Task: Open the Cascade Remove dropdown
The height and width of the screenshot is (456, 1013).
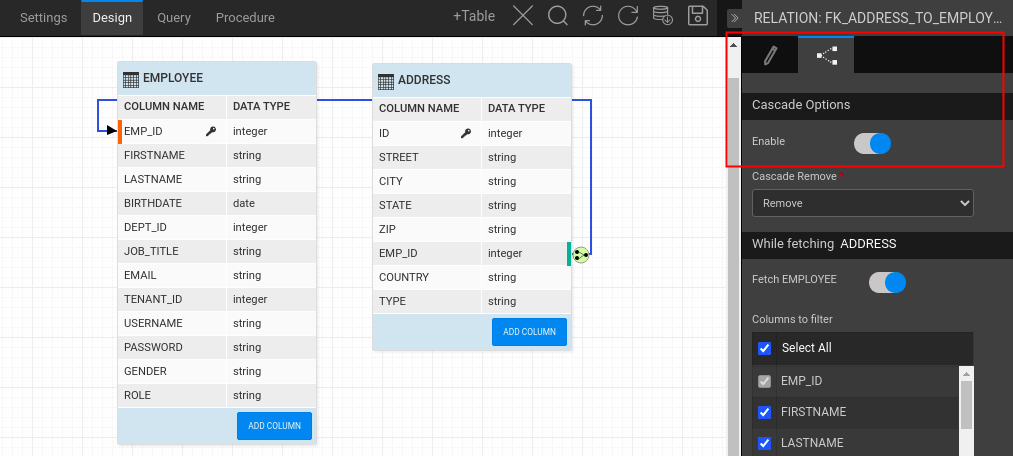Action: coord(862,203)
